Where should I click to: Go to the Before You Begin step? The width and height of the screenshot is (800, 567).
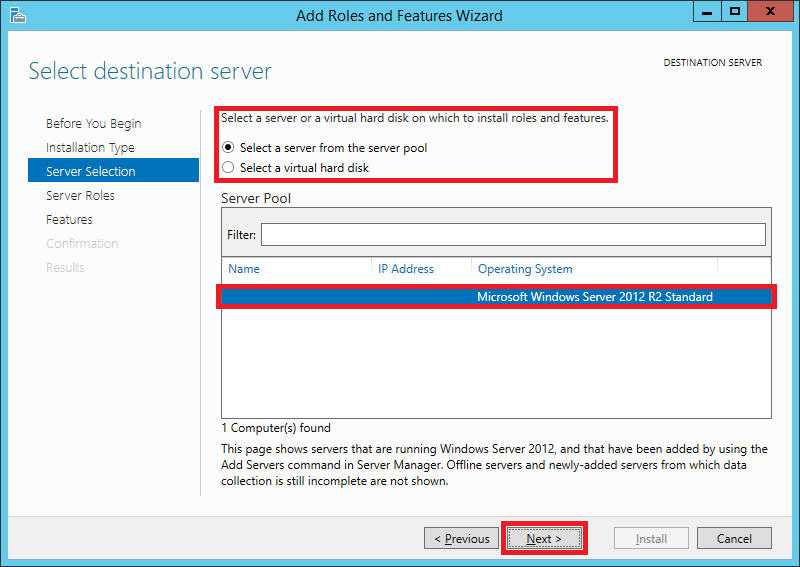click(93, 124)
